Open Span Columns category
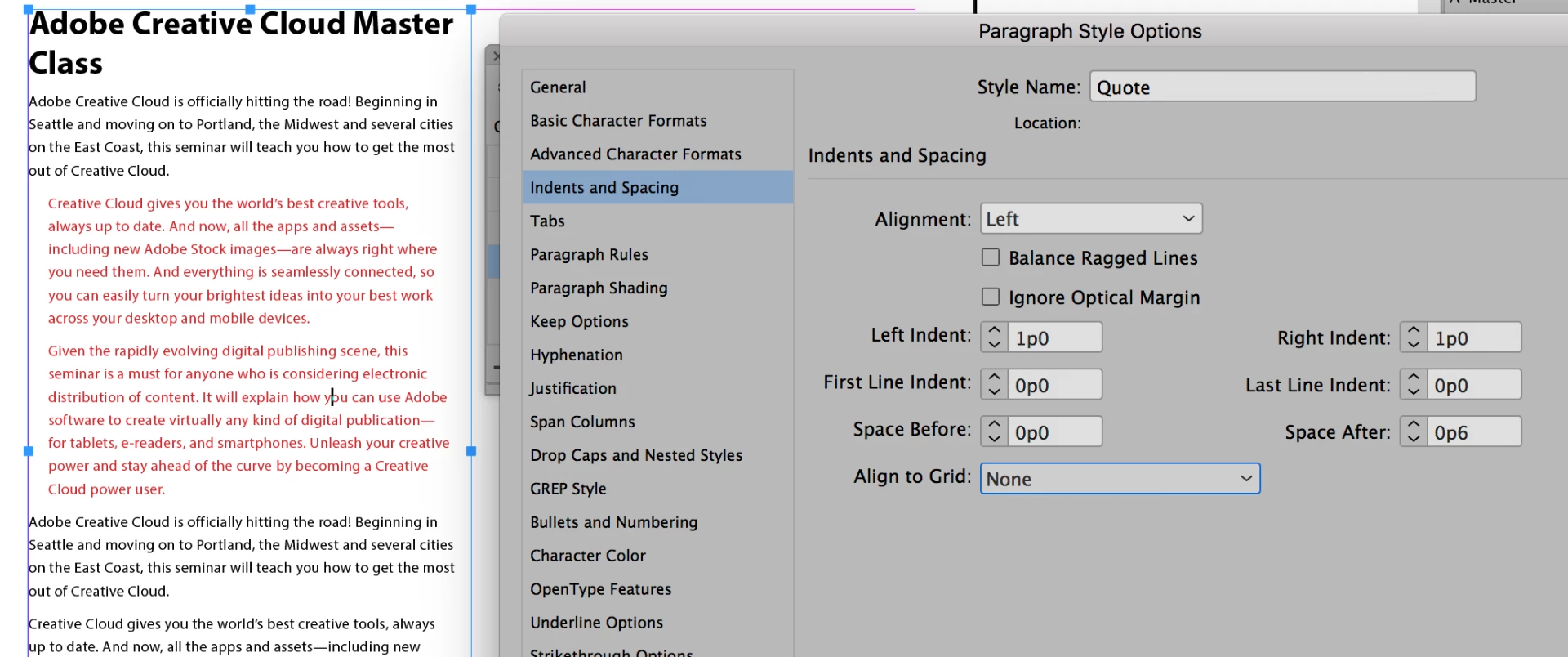Viewport: 1568px width, 657px height. coord(657,422)
